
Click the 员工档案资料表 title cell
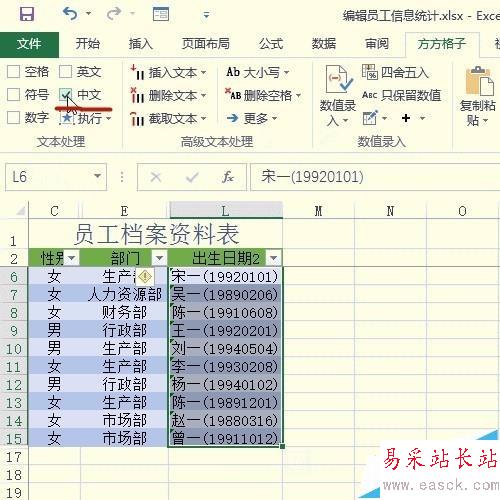point(156,234)
